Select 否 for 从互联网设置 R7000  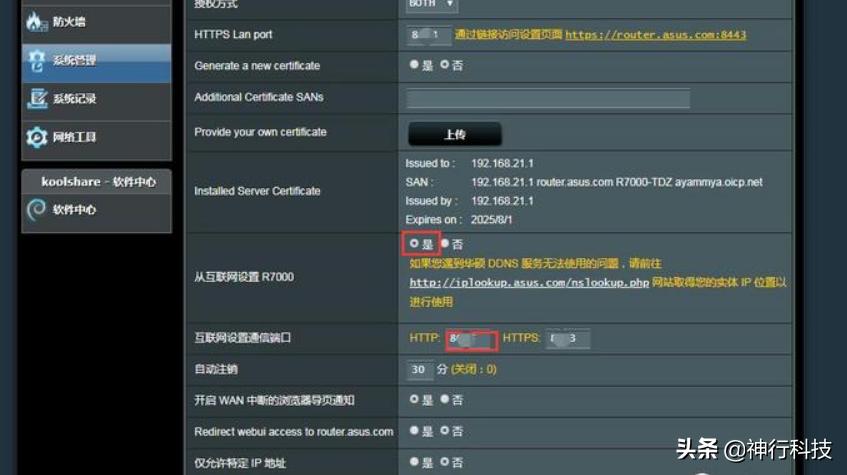tap(445, 244)
